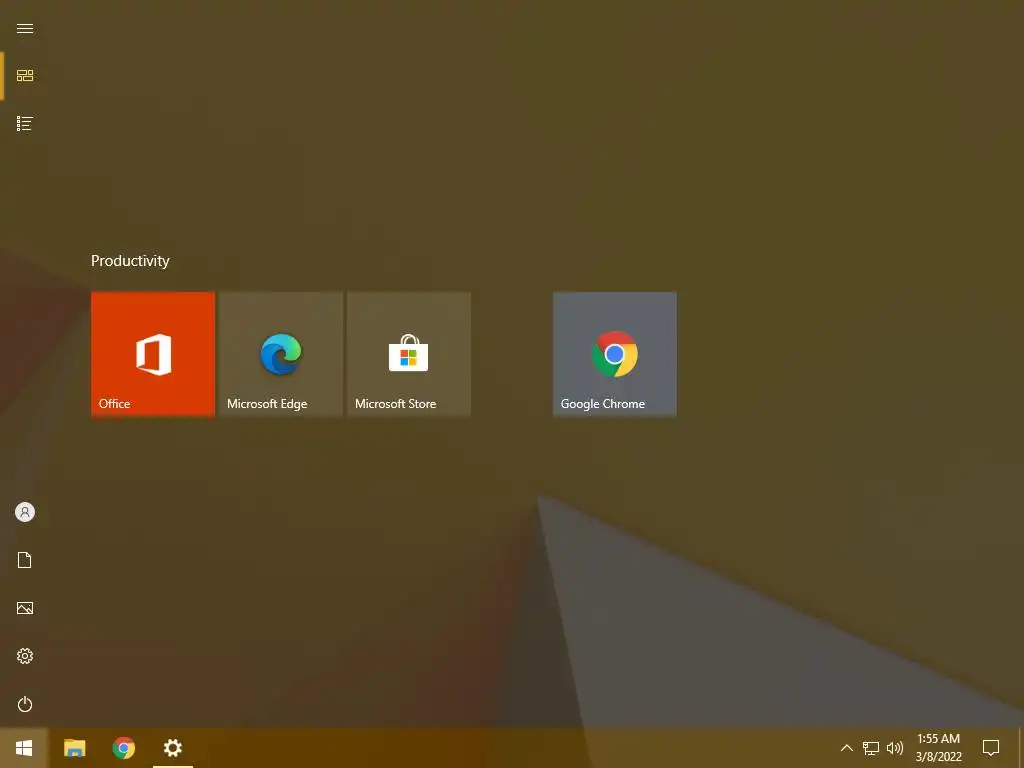Viewport: 1024px width, 768px height.
Task: Open the Action Center notifications icon
Action: [991, 748]
